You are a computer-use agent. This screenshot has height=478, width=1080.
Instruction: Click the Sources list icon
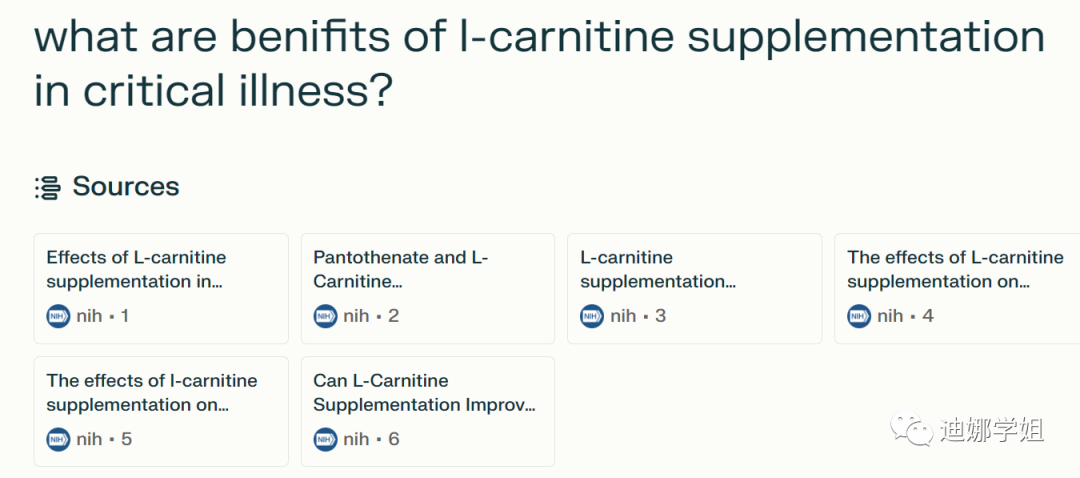coord(47,187)
